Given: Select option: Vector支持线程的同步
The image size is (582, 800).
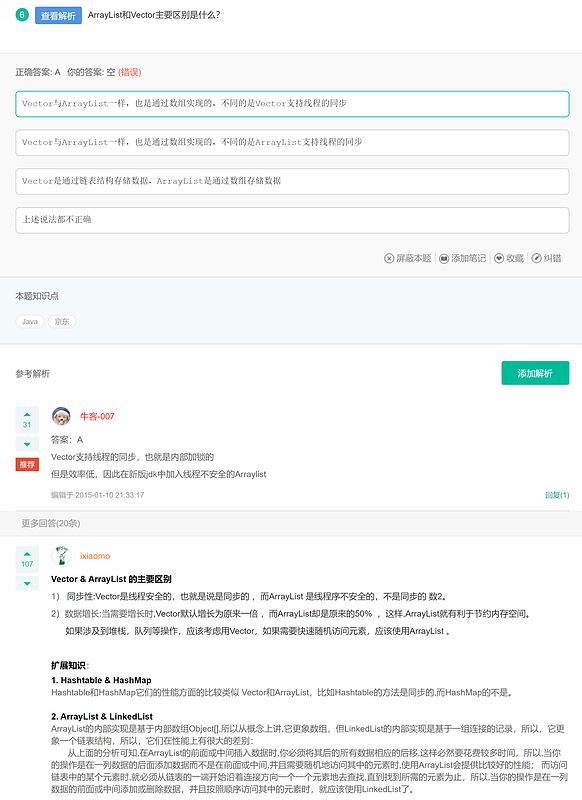Looking at the screenshot, I should (x=292, y=104).
